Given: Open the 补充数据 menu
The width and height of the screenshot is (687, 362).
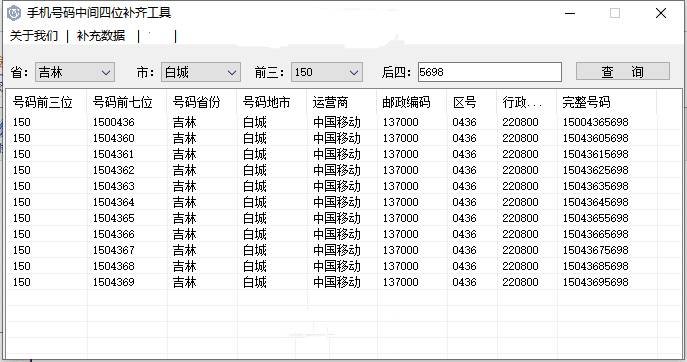Looking at the screenshot, I should tap(101, 36).
